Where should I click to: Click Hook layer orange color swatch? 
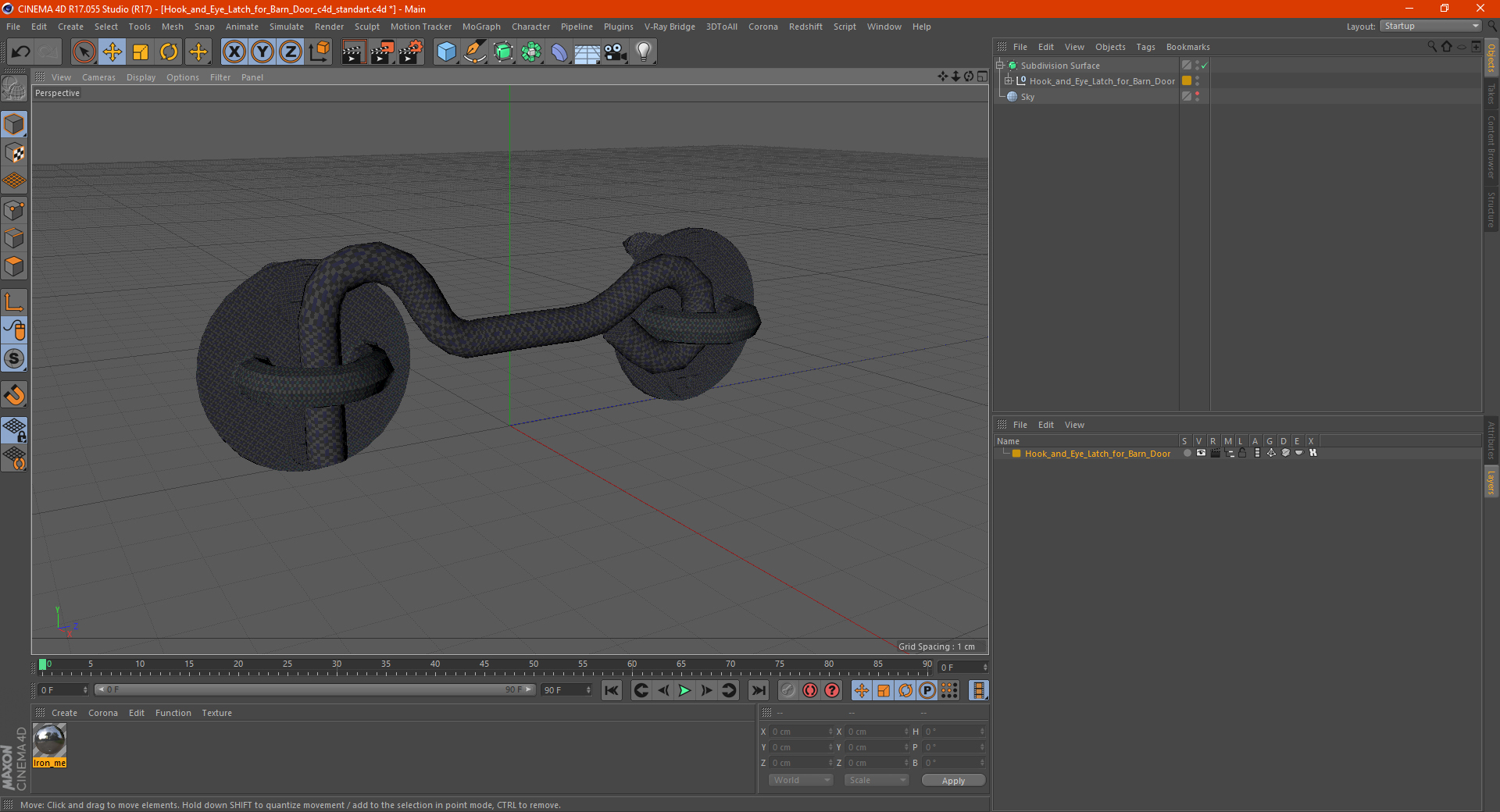(1016, 454)
